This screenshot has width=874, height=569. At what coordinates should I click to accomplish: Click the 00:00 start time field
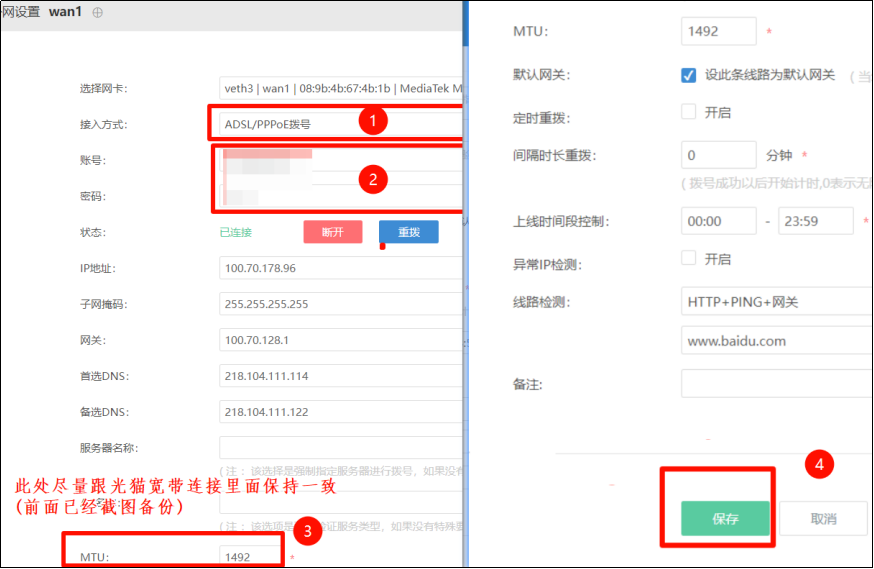pyautogui.click(x=718, y=221)
